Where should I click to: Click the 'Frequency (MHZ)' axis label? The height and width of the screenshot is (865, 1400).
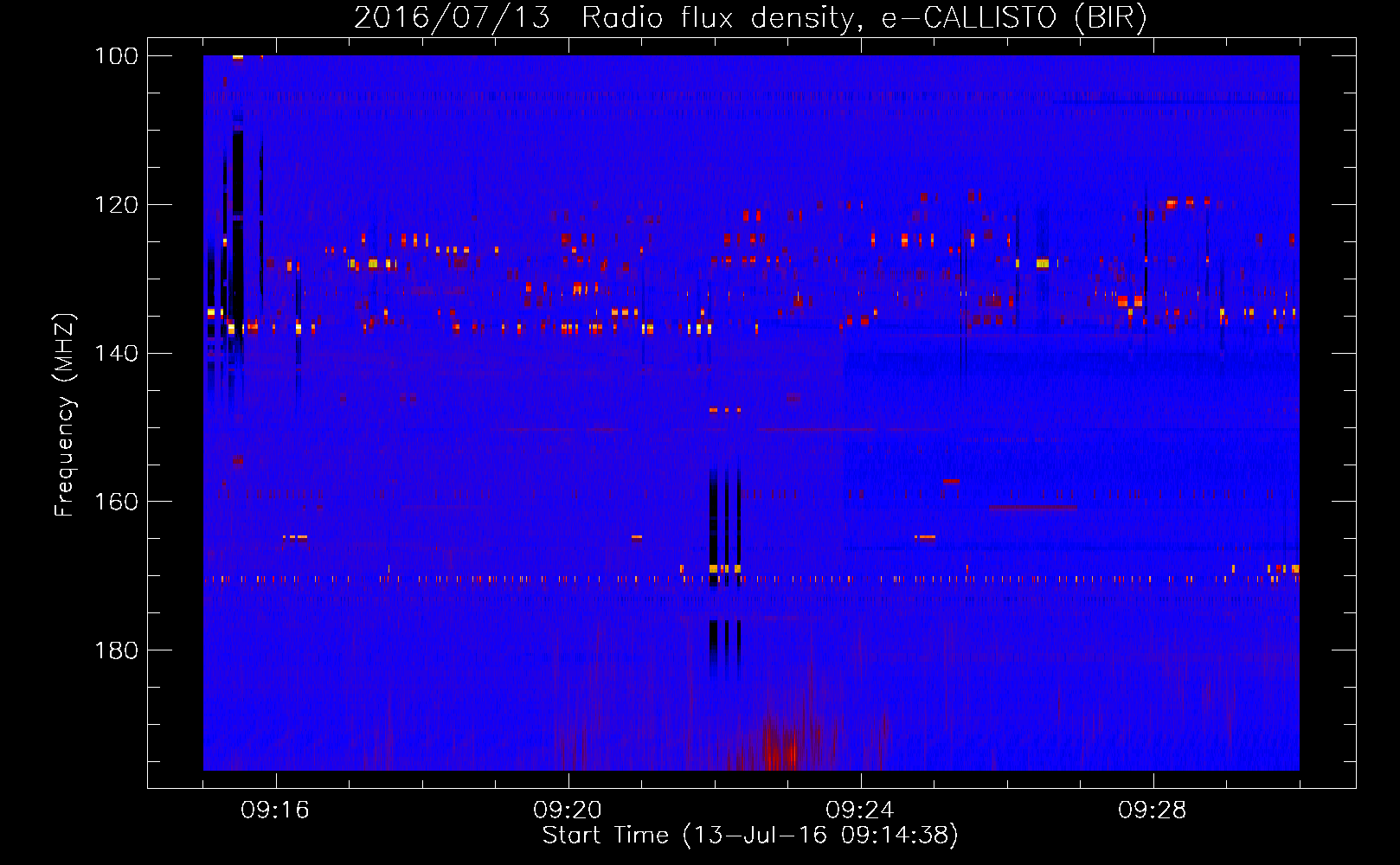65,415
